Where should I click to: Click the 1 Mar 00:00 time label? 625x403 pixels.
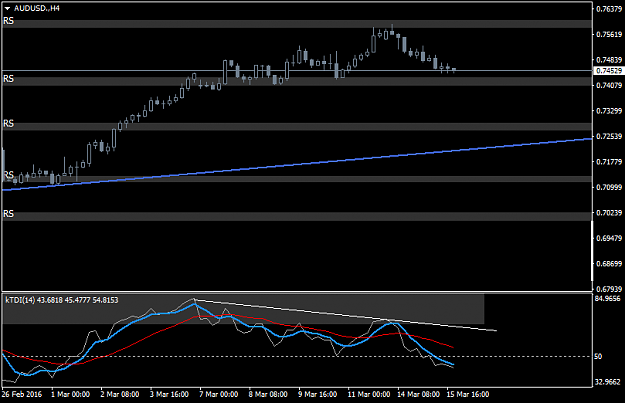pos(71,394)
